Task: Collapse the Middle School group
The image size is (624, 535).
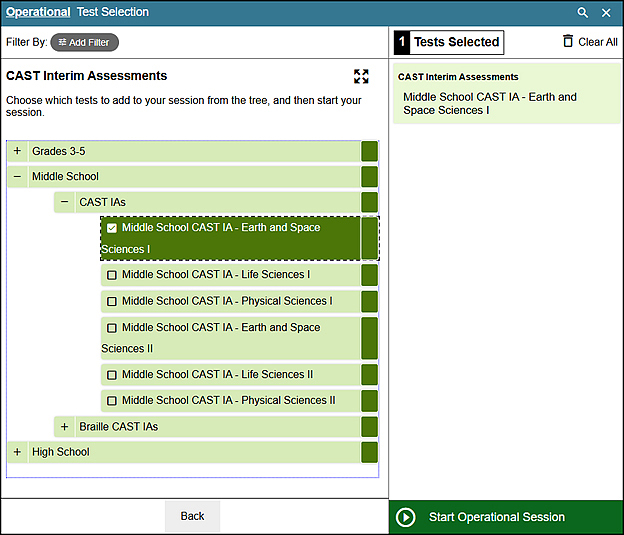Action: coord(17,177)
